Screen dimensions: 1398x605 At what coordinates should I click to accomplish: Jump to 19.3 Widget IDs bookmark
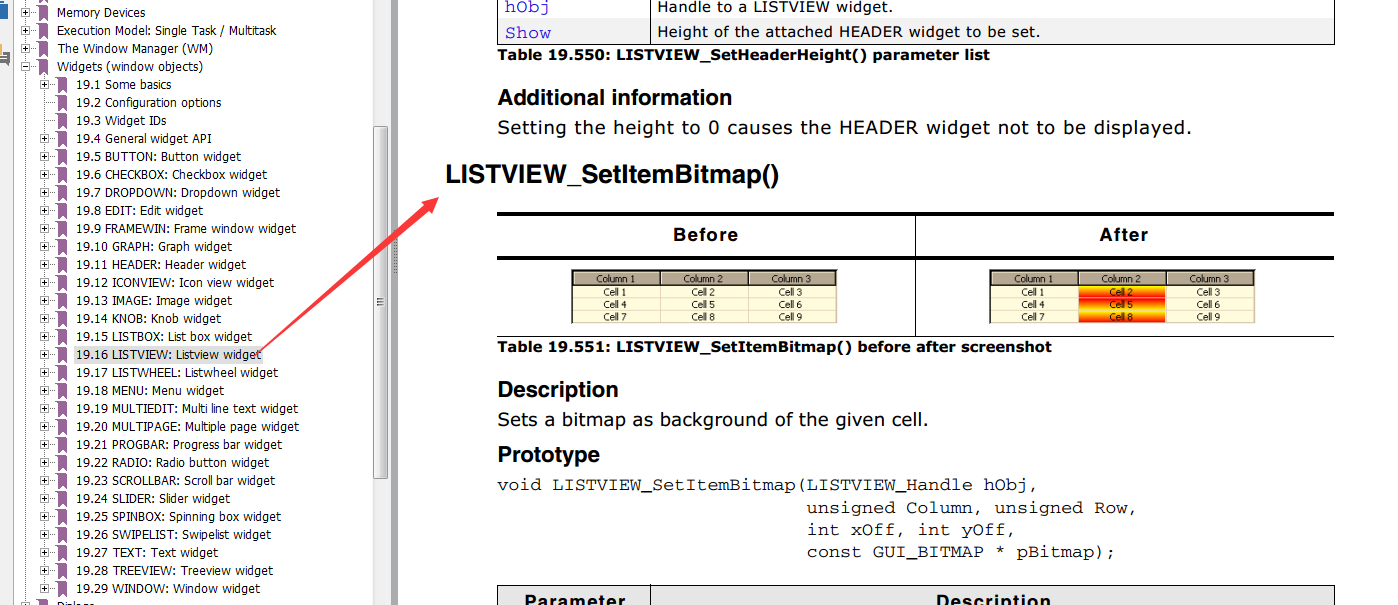click(121, 121)
